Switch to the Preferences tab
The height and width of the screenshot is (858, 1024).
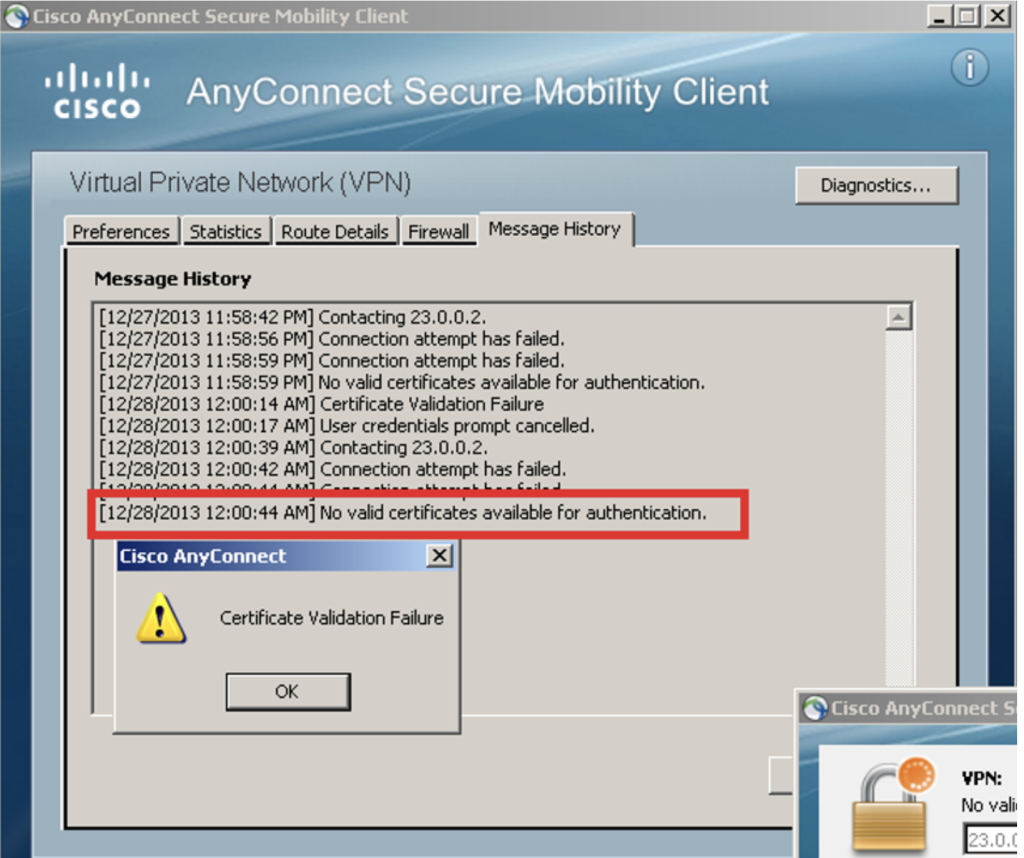tap(121, 232)
